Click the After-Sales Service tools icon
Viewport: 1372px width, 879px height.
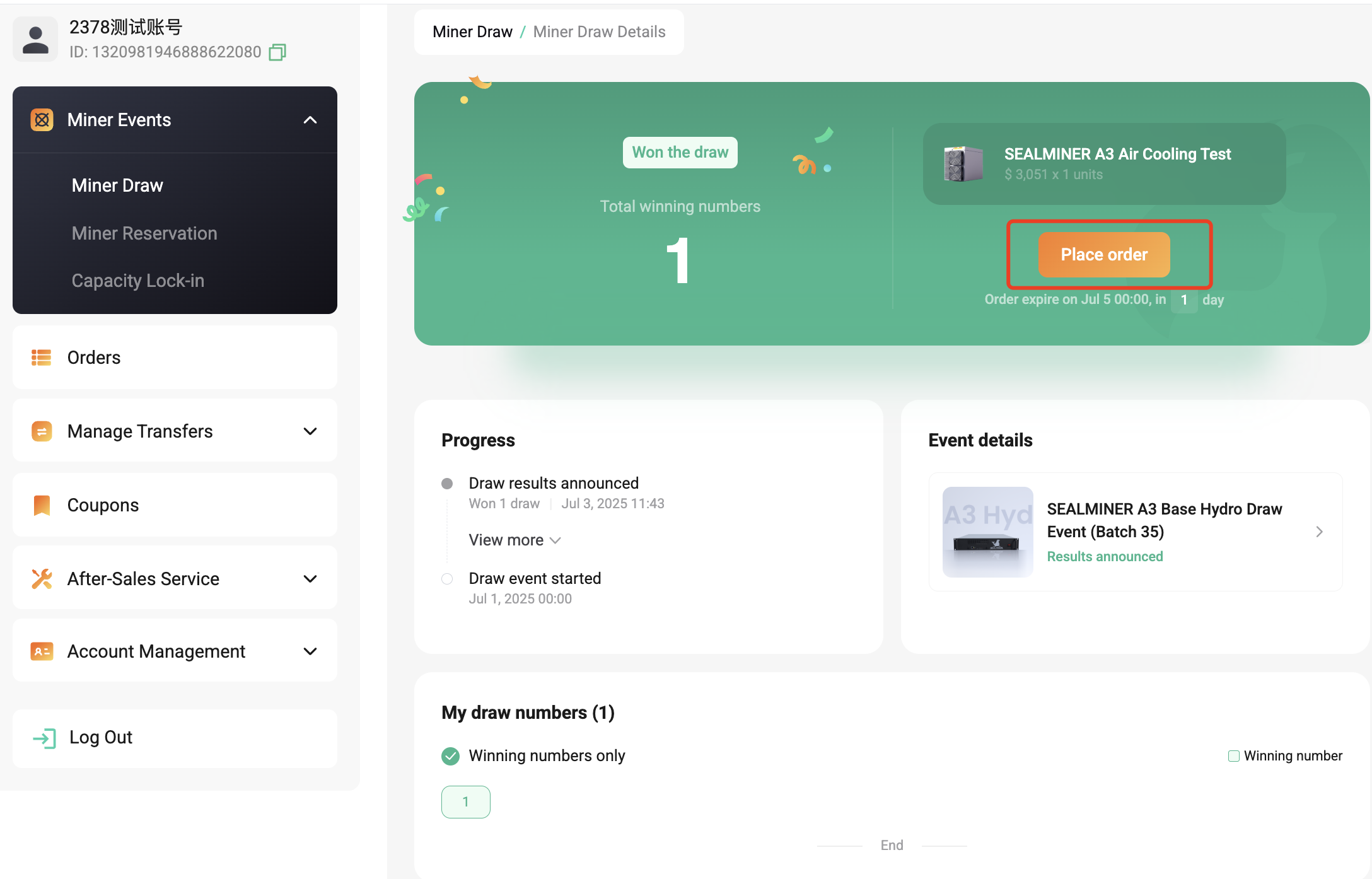[x=42, y=579]
